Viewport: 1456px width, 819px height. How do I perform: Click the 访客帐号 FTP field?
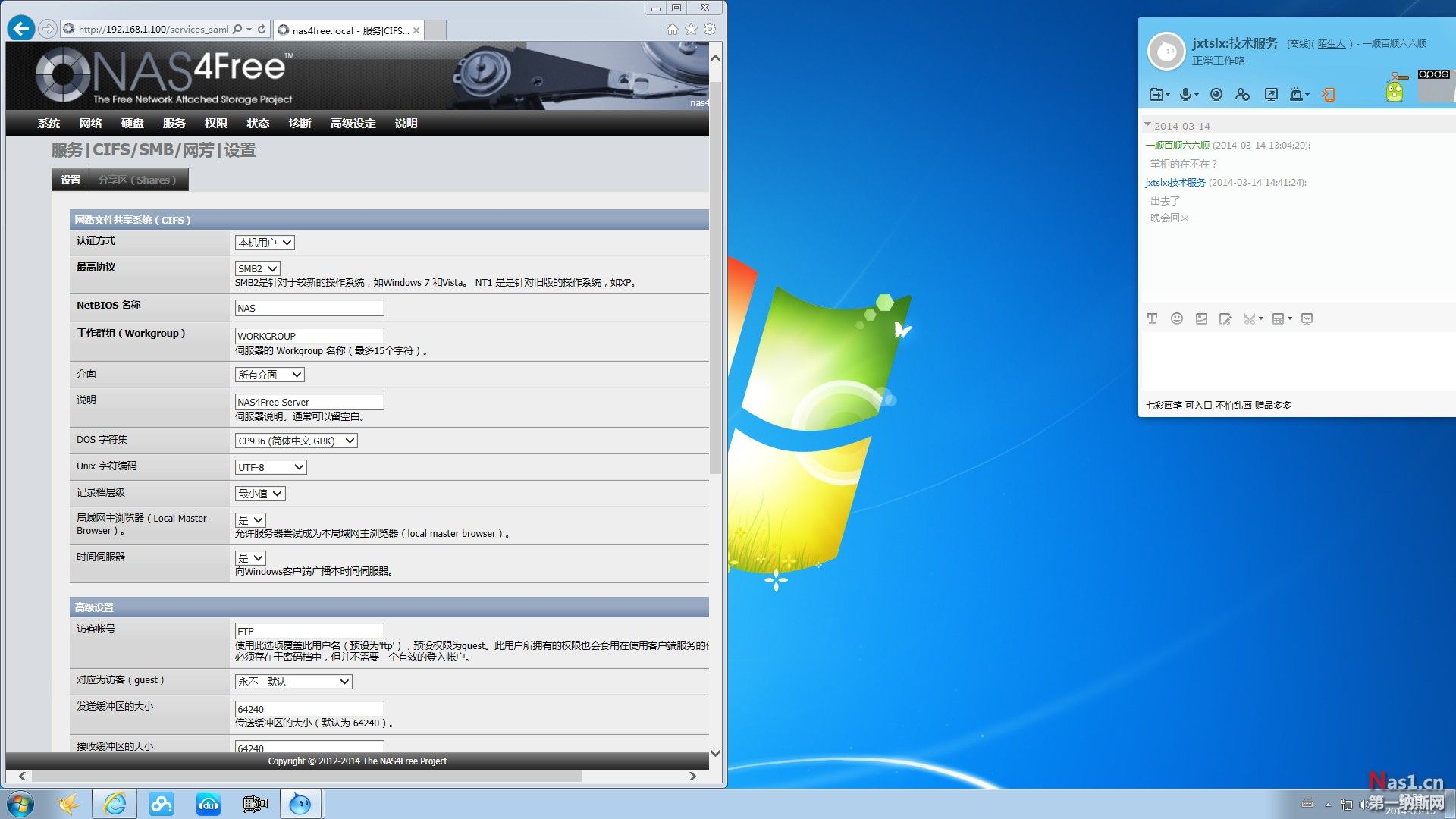click(x=309, y=631)
